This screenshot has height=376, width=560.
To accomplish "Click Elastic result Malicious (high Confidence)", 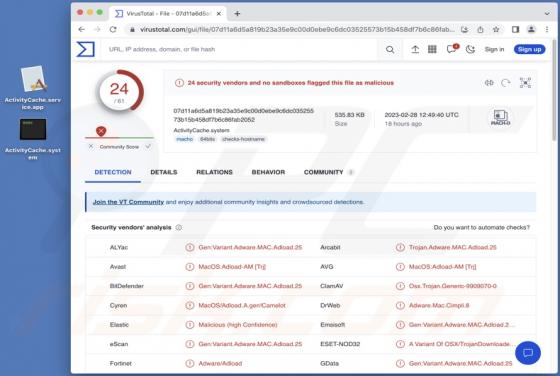I will pyautogui.click(x=238, y=325).
